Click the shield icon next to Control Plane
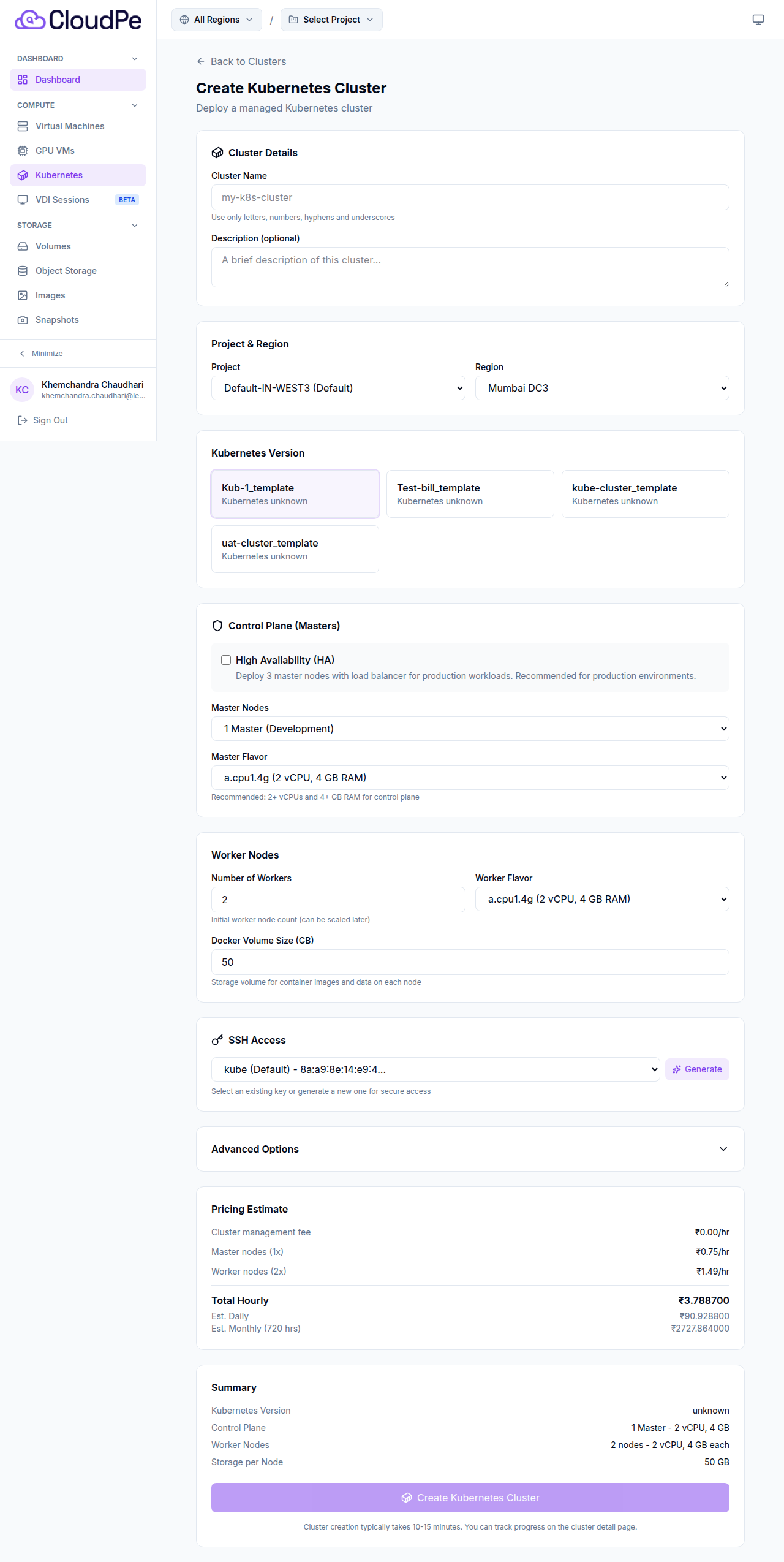The height and width of the screenshot is (1562, 784). (x=217, y=626)
